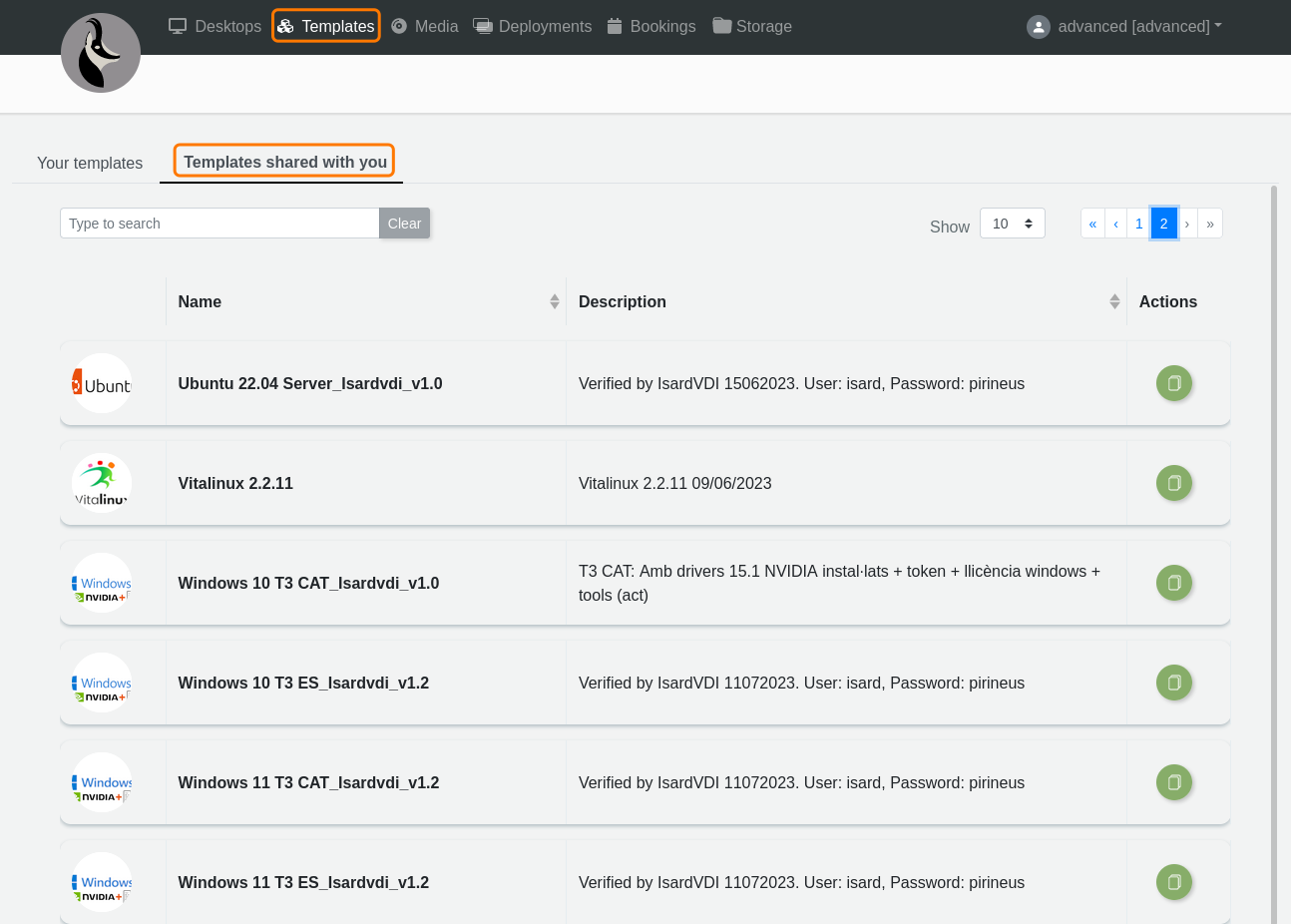Click the Type to search input field
This screenshot has width=1291, height=924.
point(219,224)
